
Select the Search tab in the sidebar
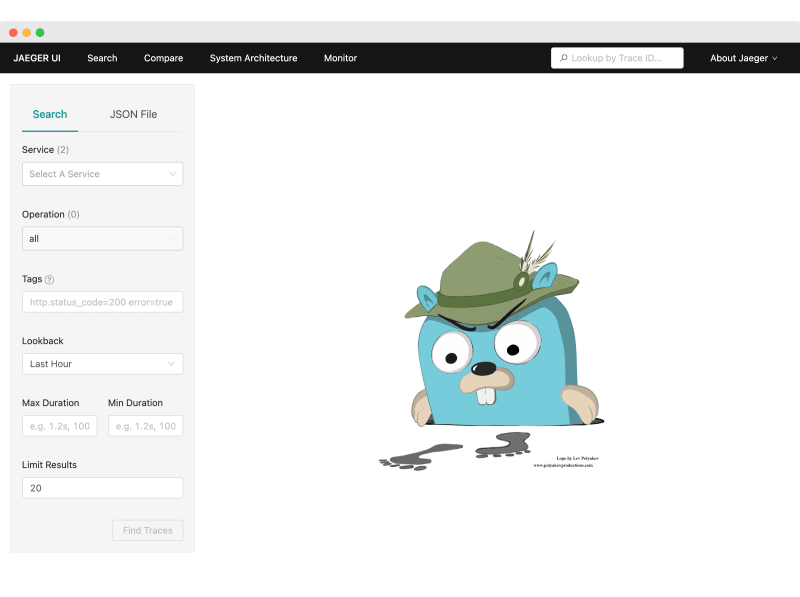pyautogui.click(x=50, y=114)
